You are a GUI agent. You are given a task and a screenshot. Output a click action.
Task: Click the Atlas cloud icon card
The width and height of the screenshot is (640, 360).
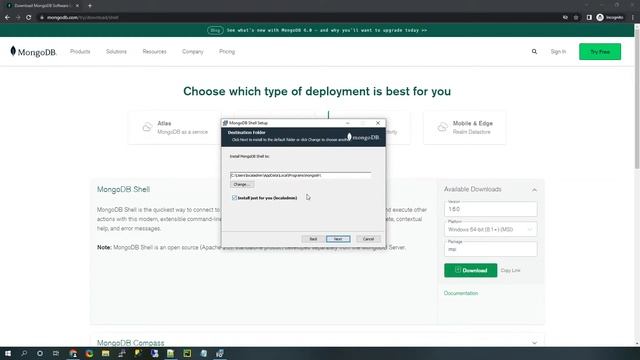pyautogui.click(x=147, y=127)
